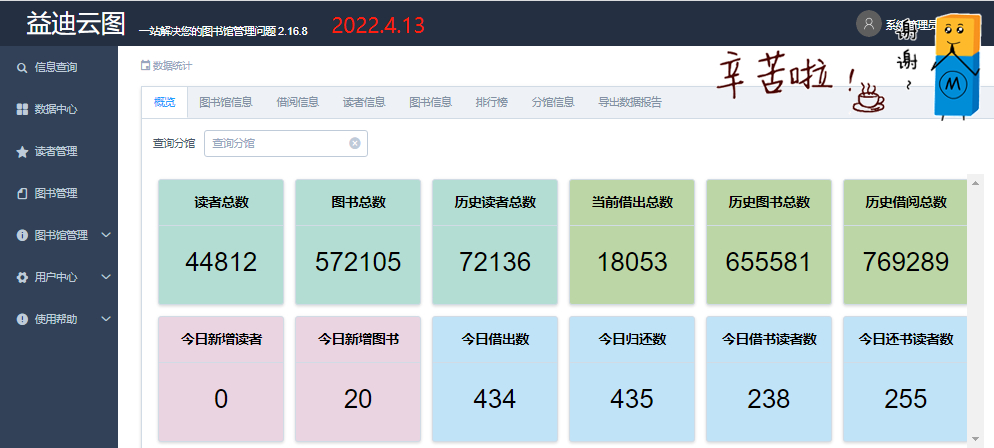Click the star icon beside 读者管理
This screenshot has height=448, width=994.
pyautogui.click(x=21, y=152)
